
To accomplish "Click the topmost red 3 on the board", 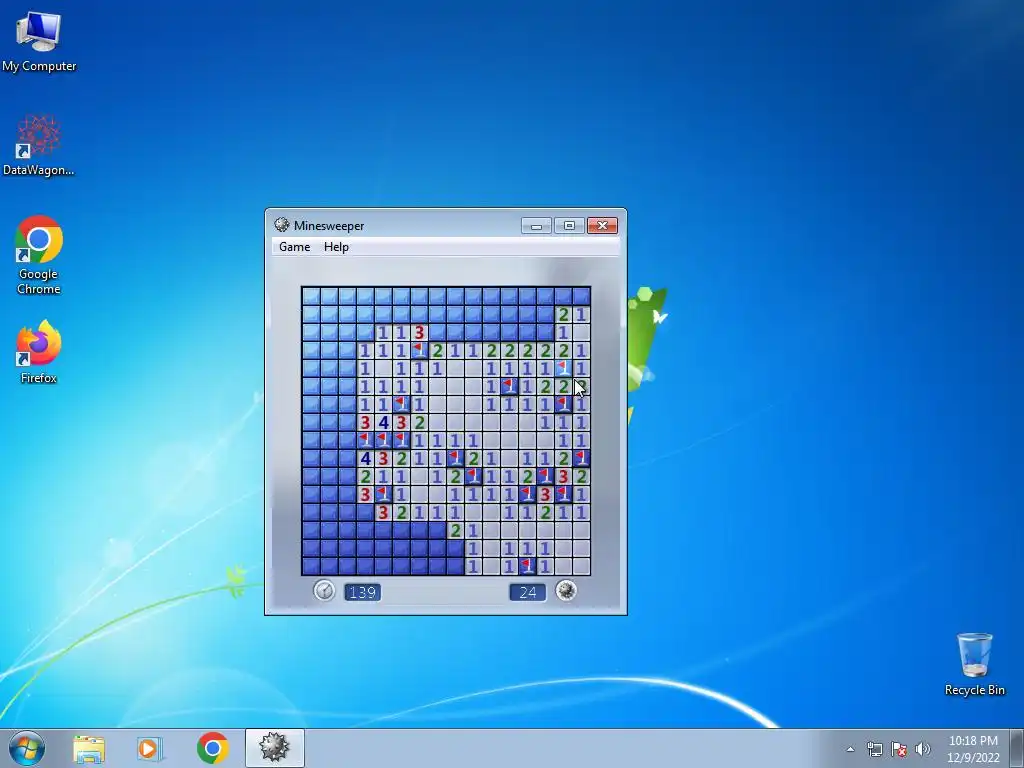I will click(419, 332).
